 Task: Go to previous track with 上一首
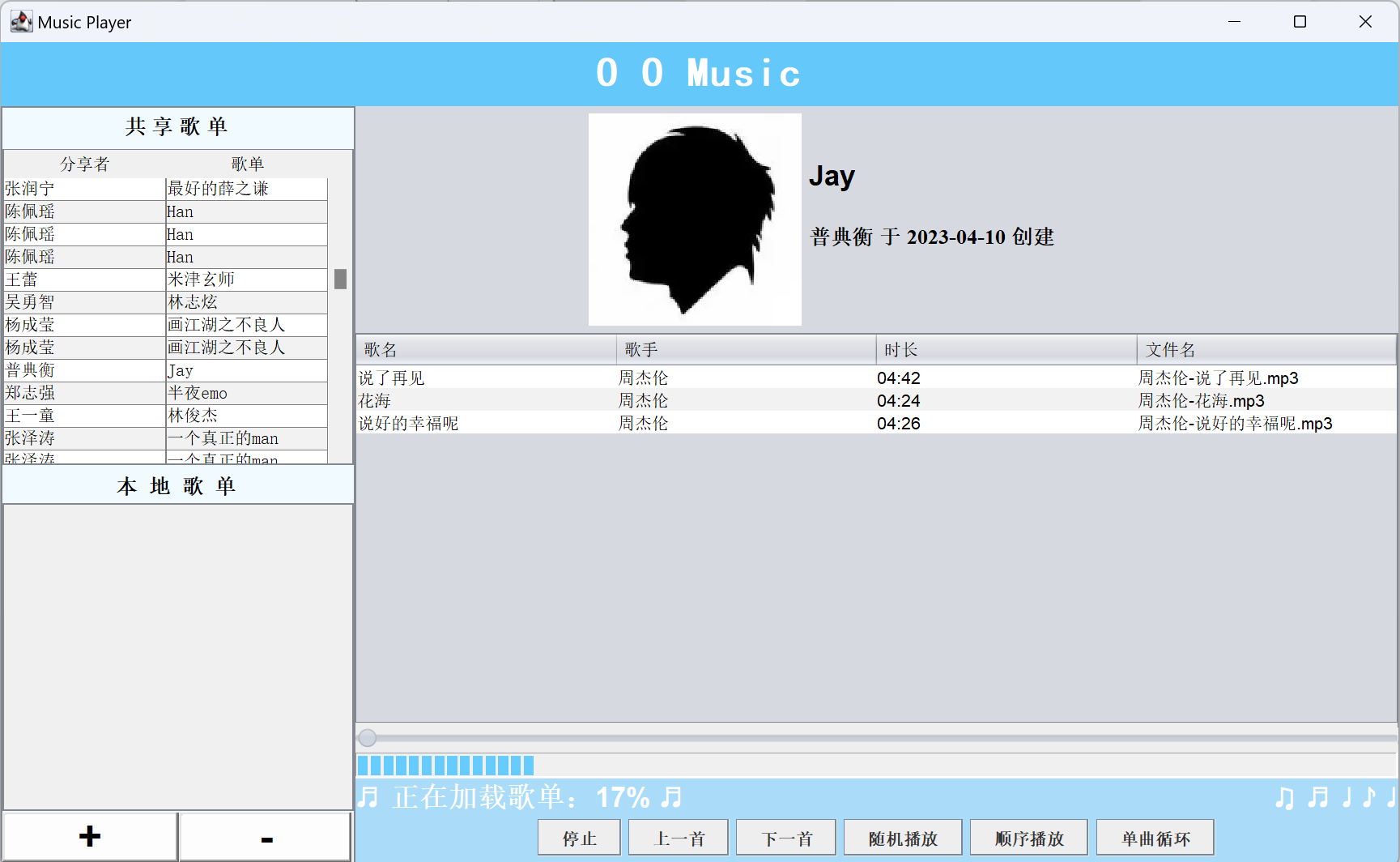679,838
